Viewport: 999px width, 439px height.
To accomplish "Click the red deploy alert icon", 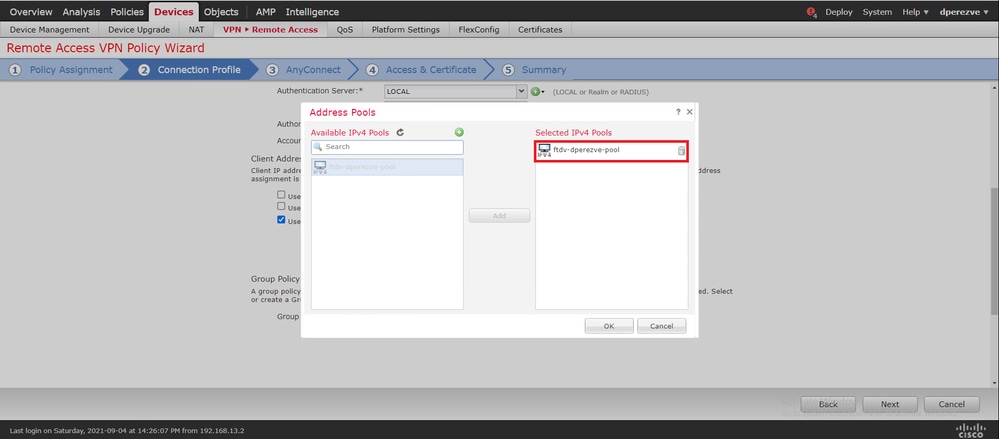I will click(811, 12).
